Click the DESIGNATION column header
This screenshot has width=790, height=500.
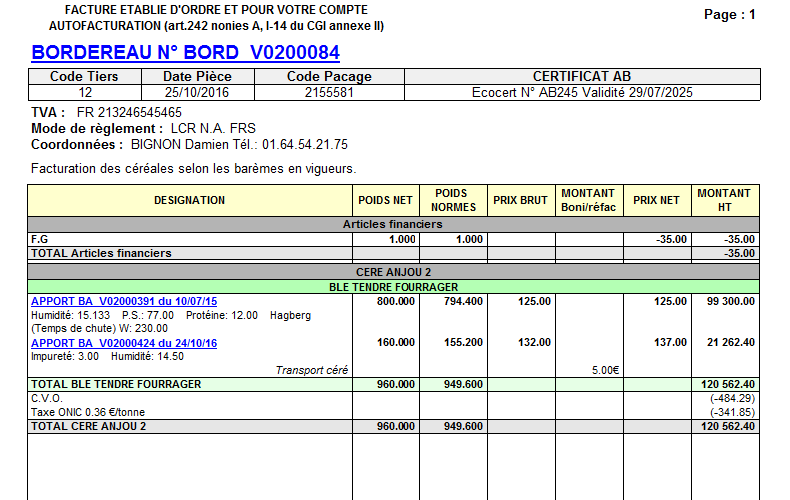click(190, 200)
